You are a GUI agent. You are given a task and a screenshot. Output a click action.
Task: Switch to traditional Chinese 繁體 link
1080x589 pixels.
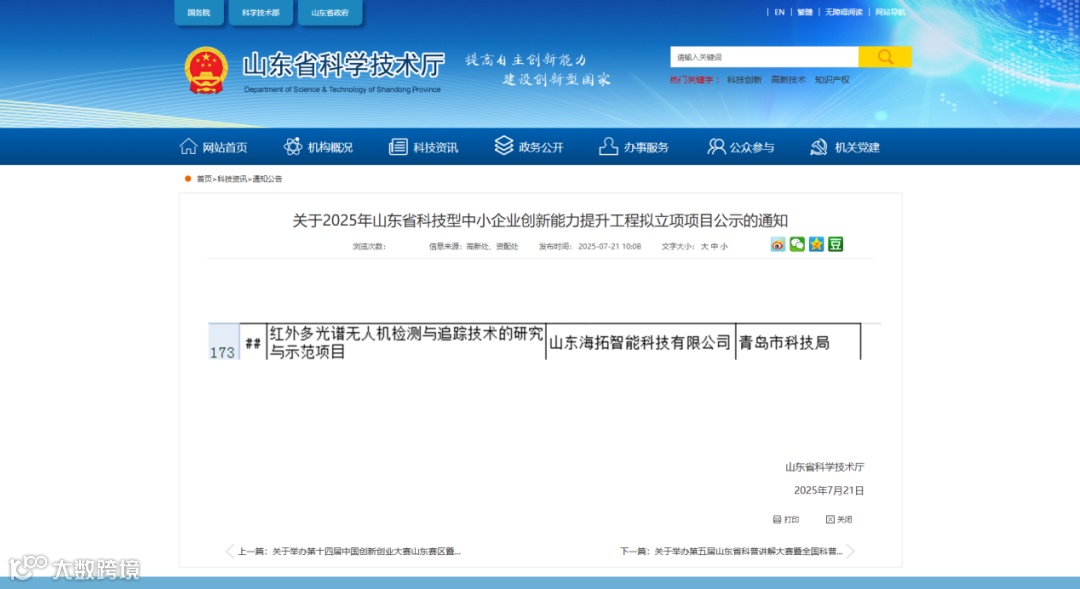point(804,12)
